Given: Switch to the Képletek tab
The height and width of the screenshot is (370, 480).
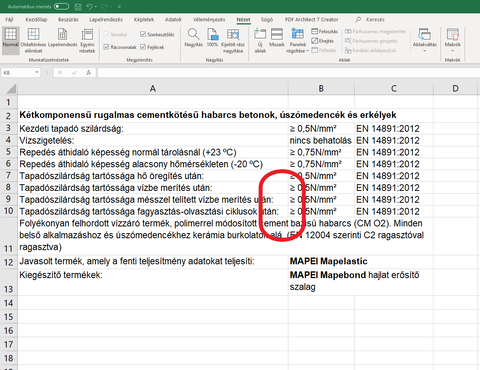Looking at the screenshot, I should pyautogui.click(x=144, y=20).
